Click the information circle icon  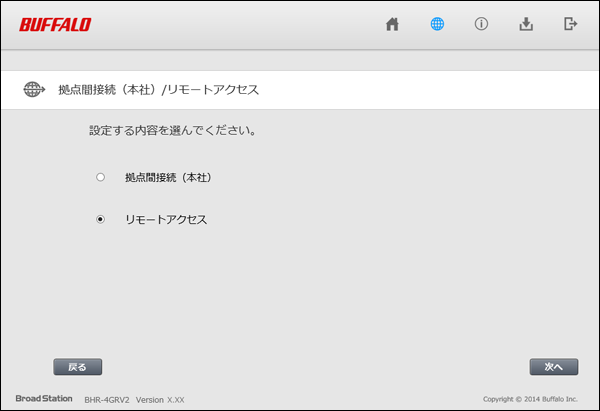click(x=481, y=25)
